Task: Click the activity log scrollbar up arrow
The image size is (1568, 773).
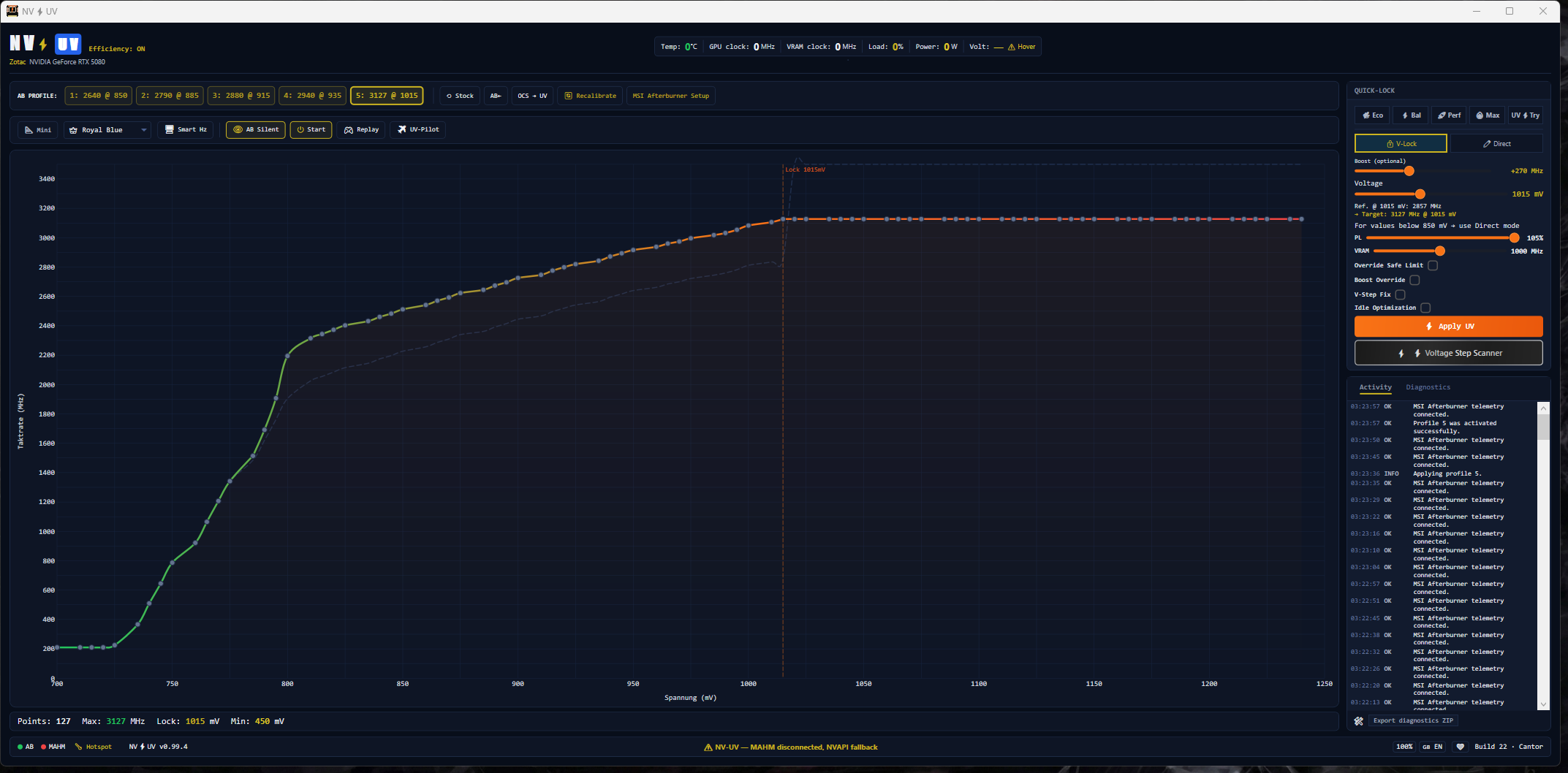Action: (x=1543, y=408)
